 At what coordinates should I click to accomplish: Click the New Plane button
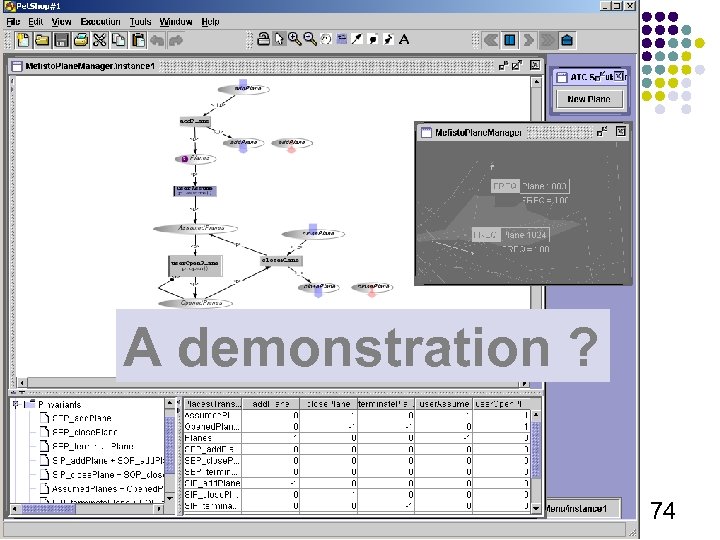(589, 99)
